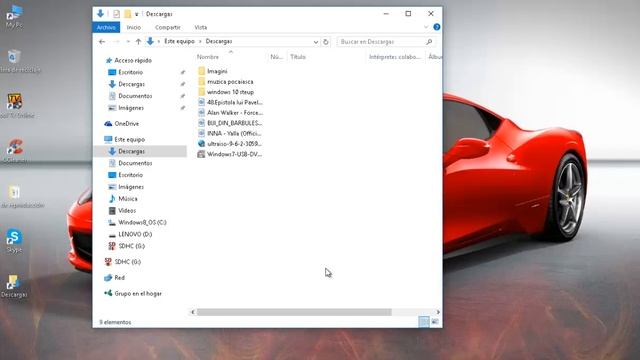Select the My PC desktop icon

pyautogui.click(x=14, y=16)
